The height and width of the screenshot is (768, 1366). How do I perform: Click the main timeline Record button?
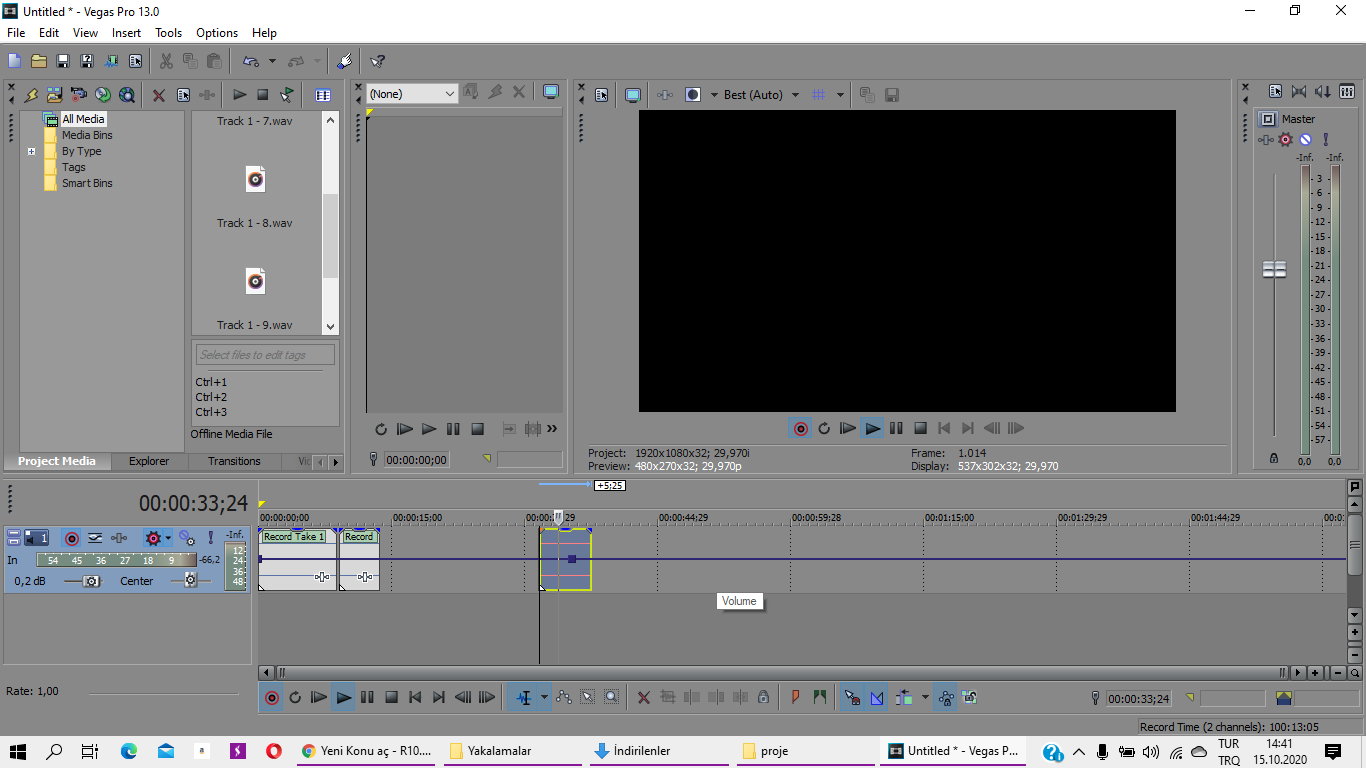click(271, 698)
